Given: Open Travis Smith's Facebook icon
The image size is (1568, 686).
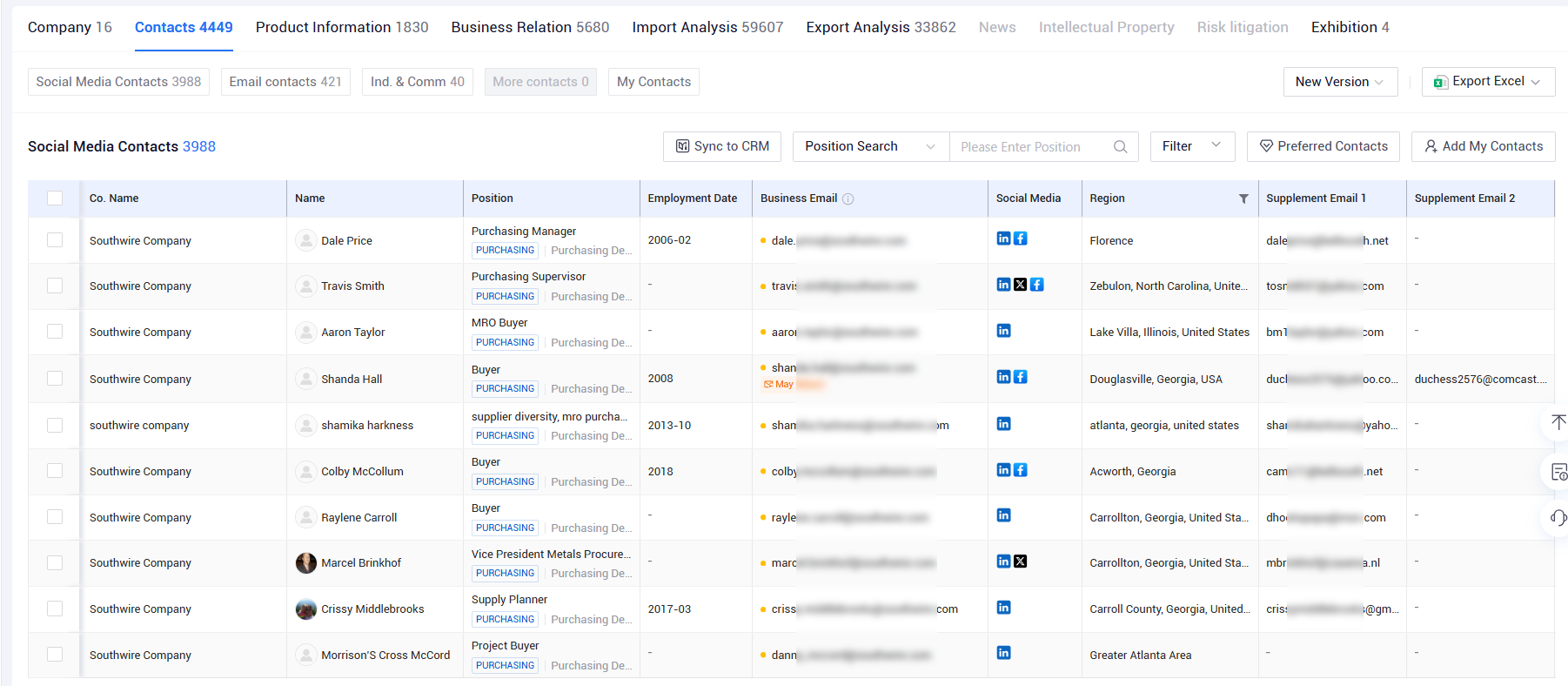Looking at the screenshot, I should pos(1037,285).
